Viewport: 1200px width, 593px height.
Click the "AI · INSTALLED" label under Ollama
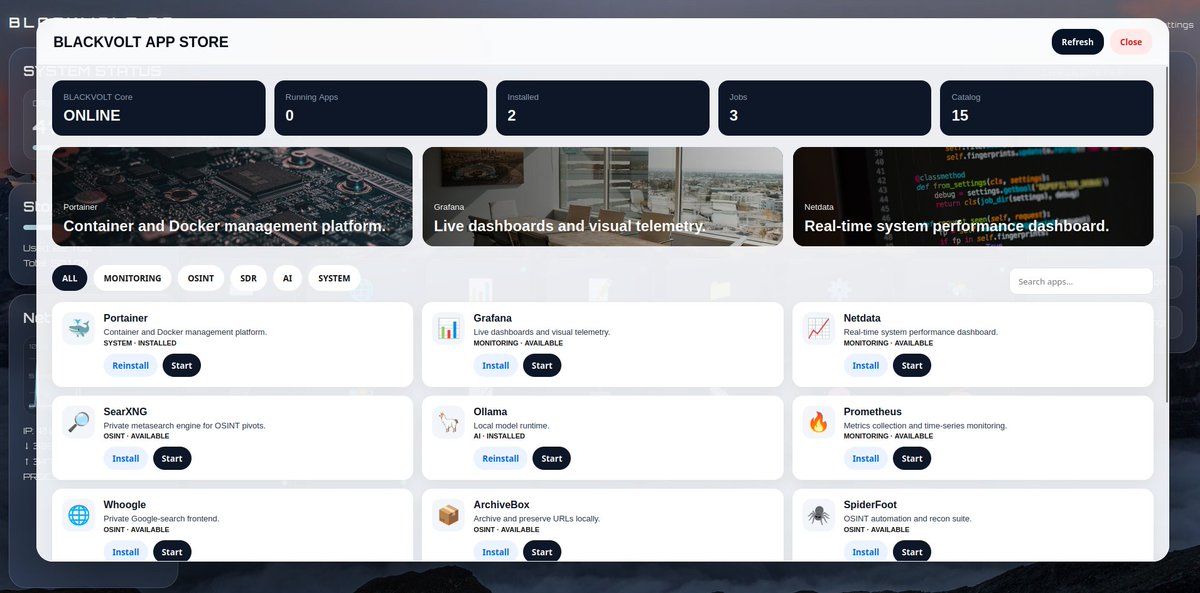[x=499, y=436]
